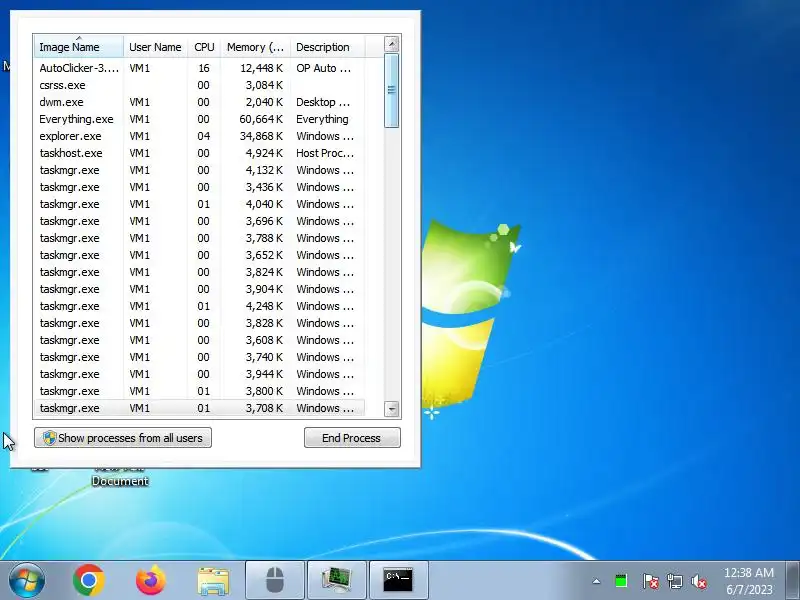This screenshot has width=800, height=600.
Task: Select taskmgr.exe row using 4,248 K
Action: click(199, 306)
